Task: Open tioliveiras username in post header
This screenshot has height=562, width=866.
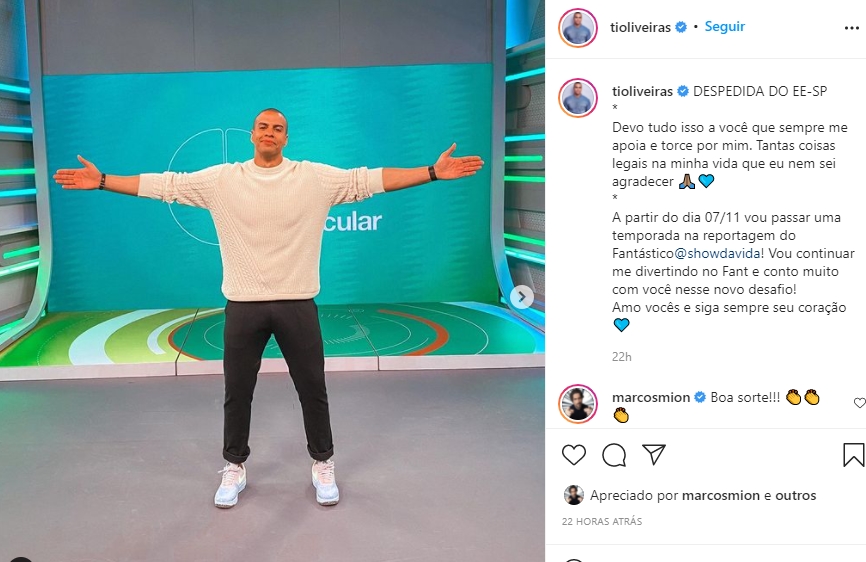Action: pyautogui.click(x=640, y=27)
